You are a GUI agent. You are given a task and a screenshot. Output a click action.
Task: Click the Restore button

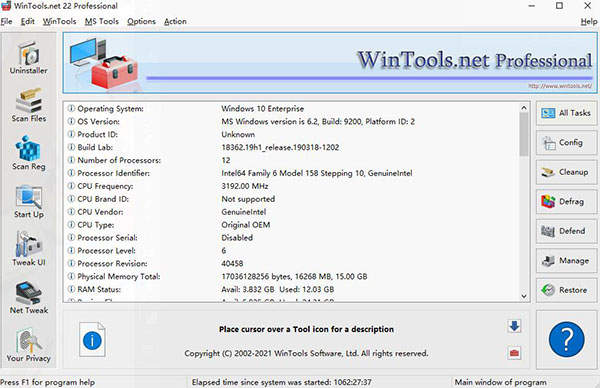[566, 290]
